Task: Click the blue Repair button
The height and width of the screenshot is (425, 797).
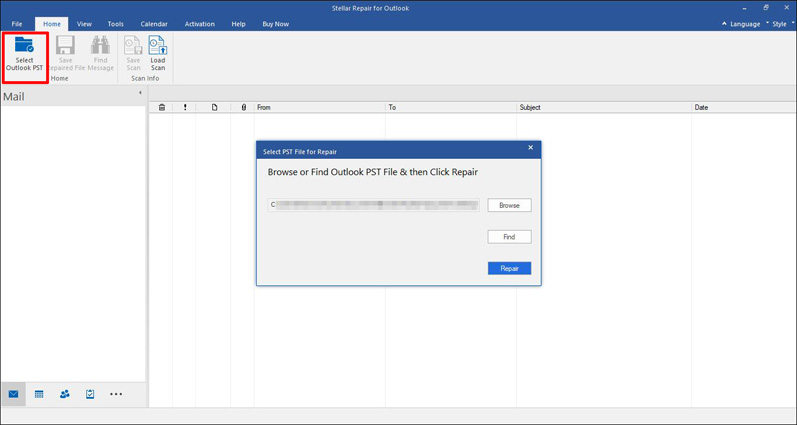Action: [x=509, y=268]
